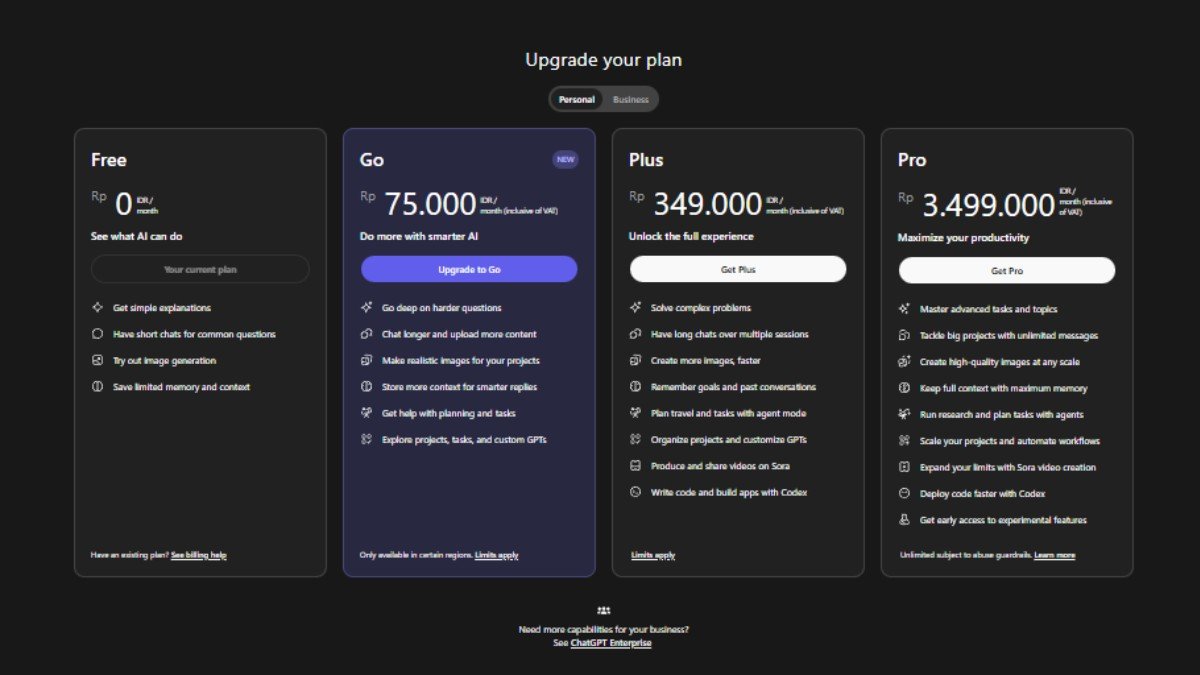Open the "See billing help" link
The width and height of the screenshot is (1200, 675).
198,554
